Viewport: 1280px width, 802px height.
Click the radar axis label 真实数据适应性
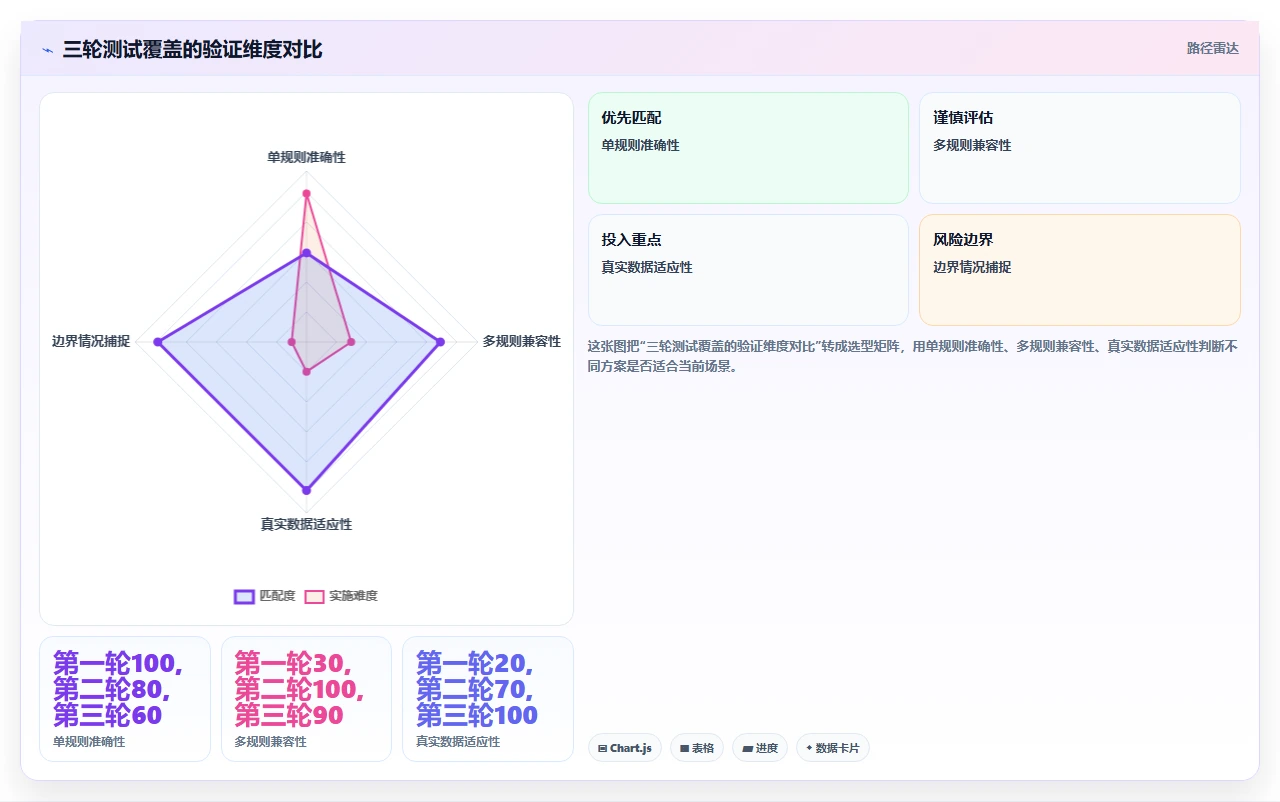pos(306,524)
